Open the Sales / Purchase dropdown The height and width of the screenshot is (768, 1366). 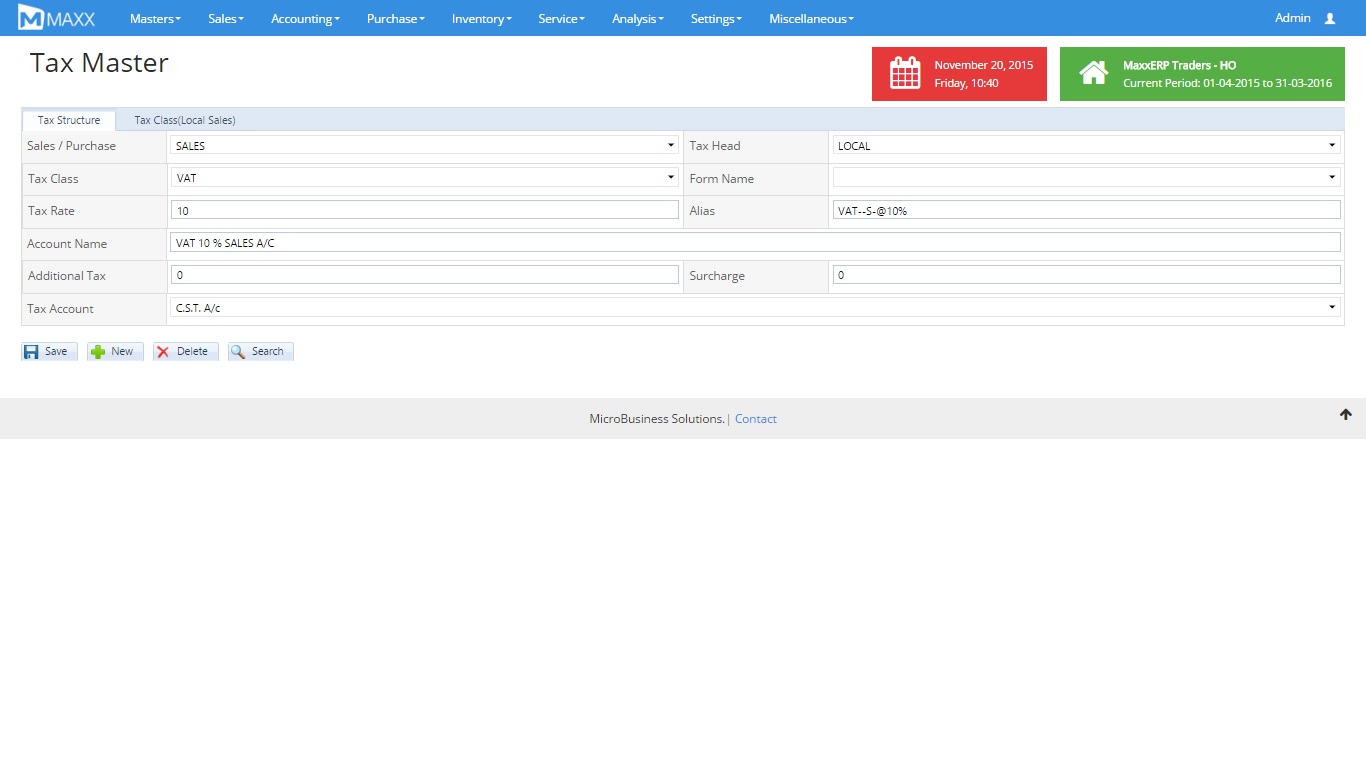coord(424,146)
